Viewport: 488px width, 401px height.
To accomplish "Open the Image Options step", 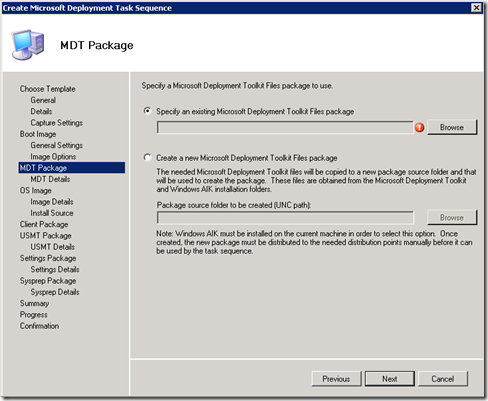I will click(x=53, y=156).
